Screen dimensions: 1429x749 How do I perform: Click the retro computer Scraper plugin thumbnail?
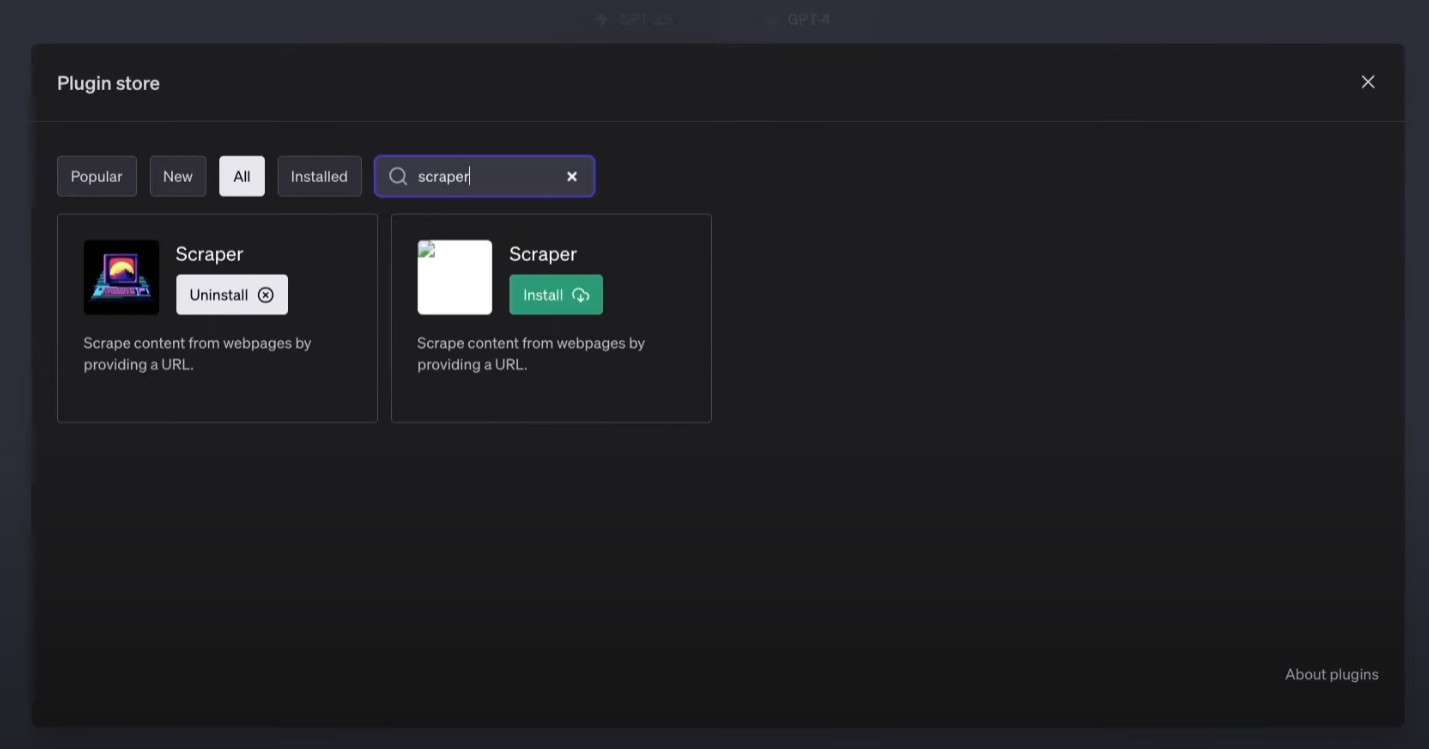tap(121, 277)
